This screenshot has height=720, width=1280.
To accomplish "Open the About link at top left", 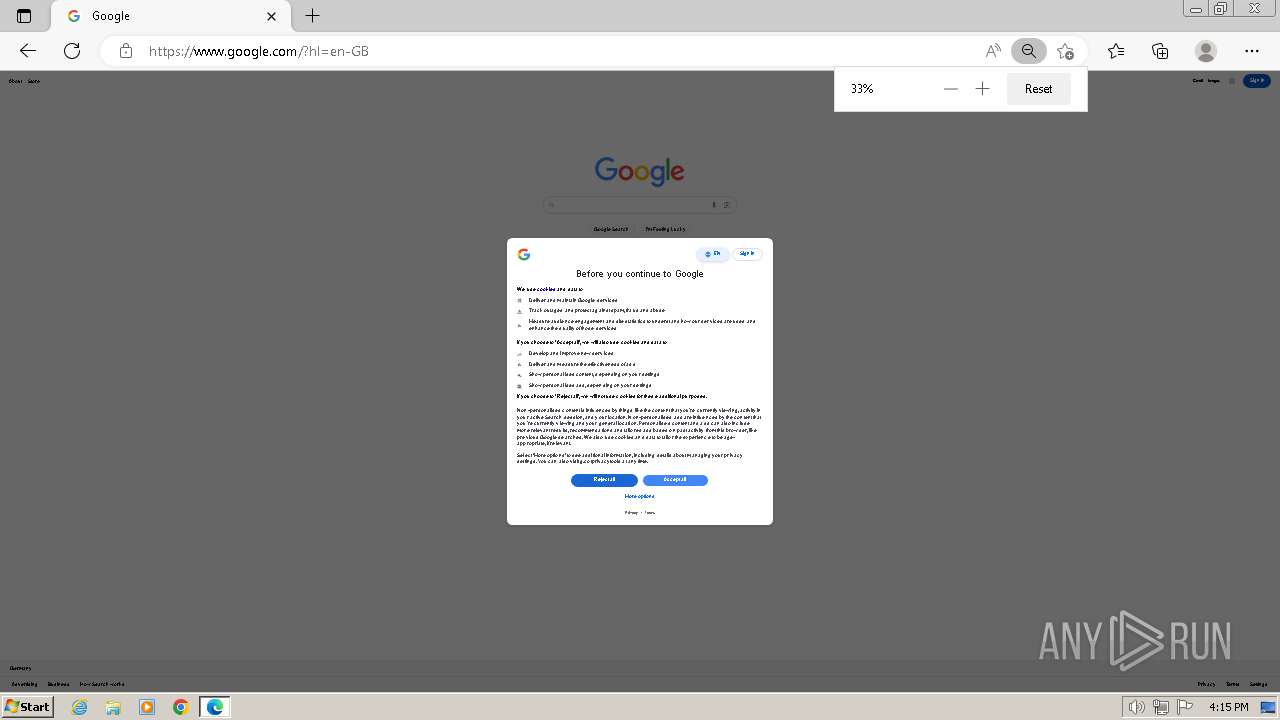I will click(15, 81).
